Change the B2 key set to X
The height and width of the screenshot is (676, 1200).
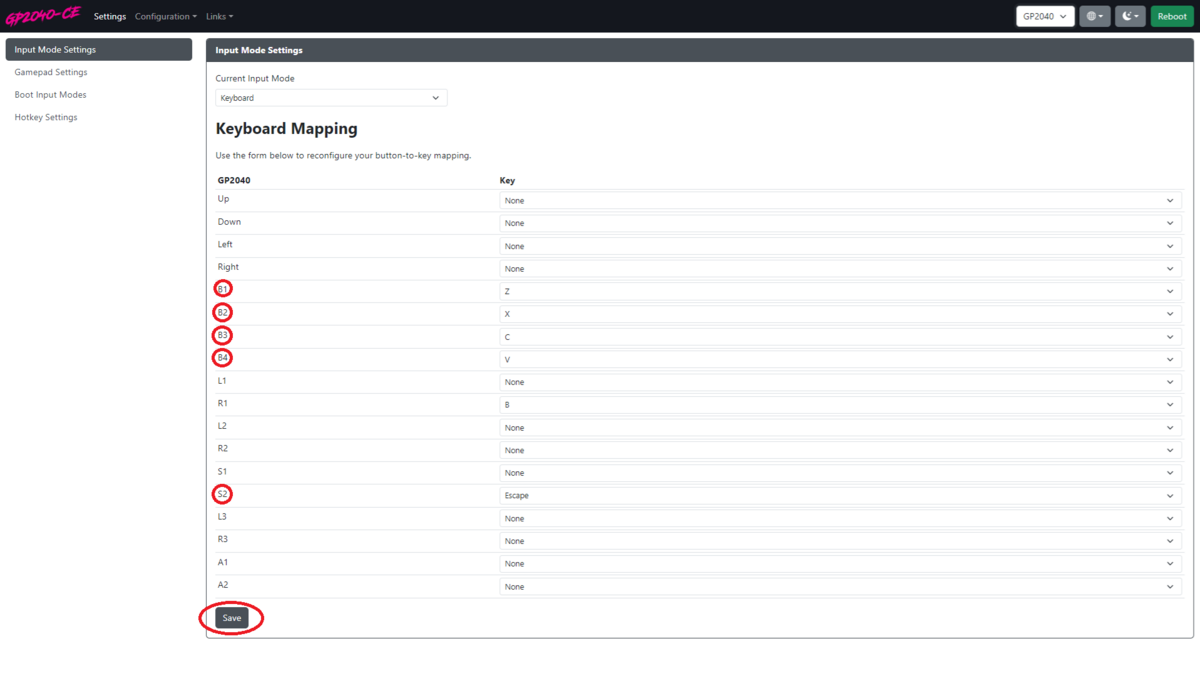(x=840, y=314)
